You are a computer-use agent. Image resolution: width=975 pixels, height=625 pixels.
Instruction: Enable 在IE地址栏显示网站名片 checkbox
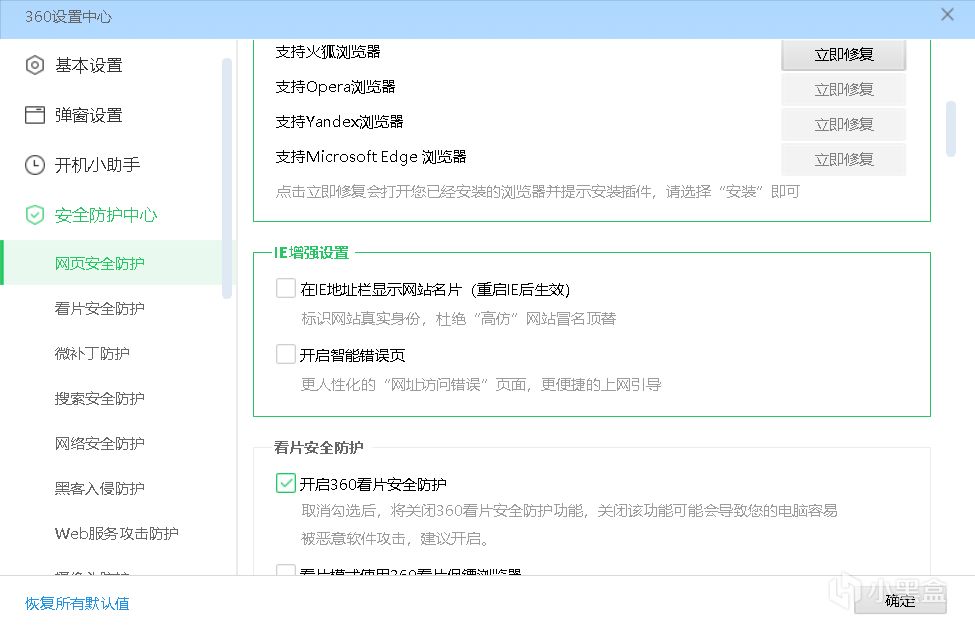point(285,288)
